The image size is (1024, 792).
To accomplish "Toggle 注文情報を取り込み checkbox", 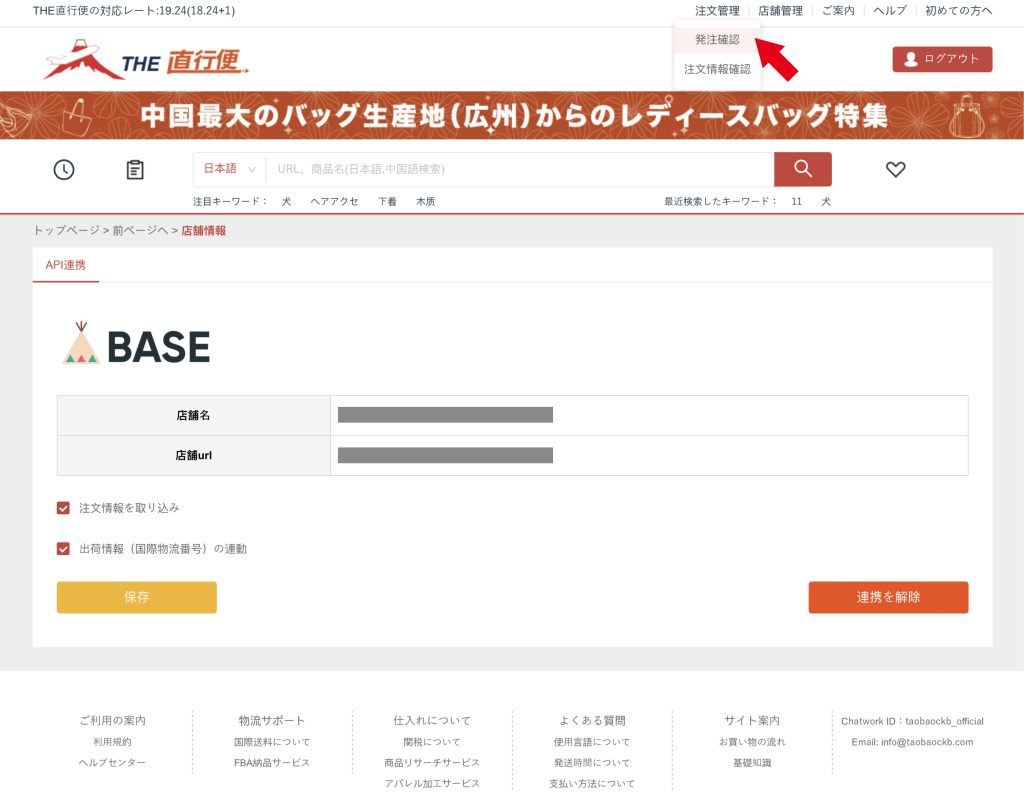I will click(63, 508).
